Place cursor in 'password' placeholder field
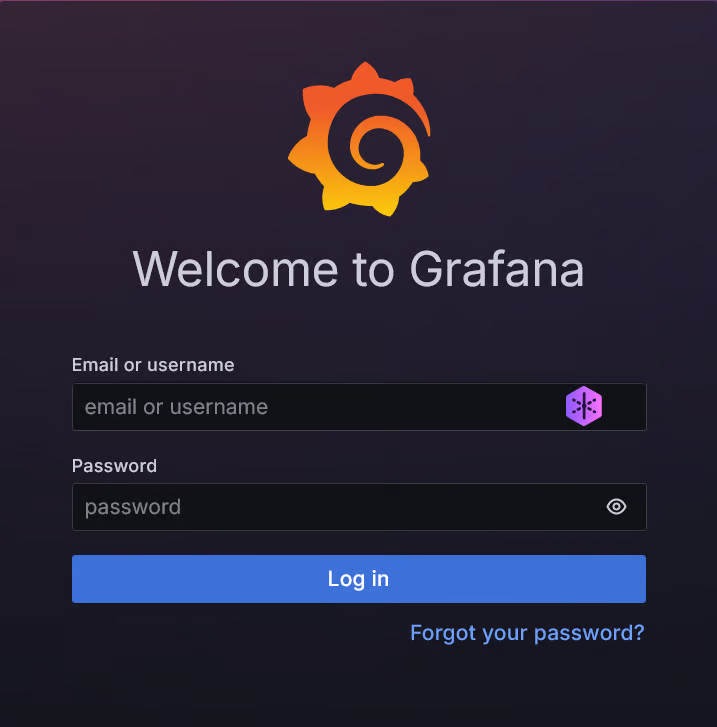Image resolution: width=717 pixels, height=727 pixels. tap(133, 507)
